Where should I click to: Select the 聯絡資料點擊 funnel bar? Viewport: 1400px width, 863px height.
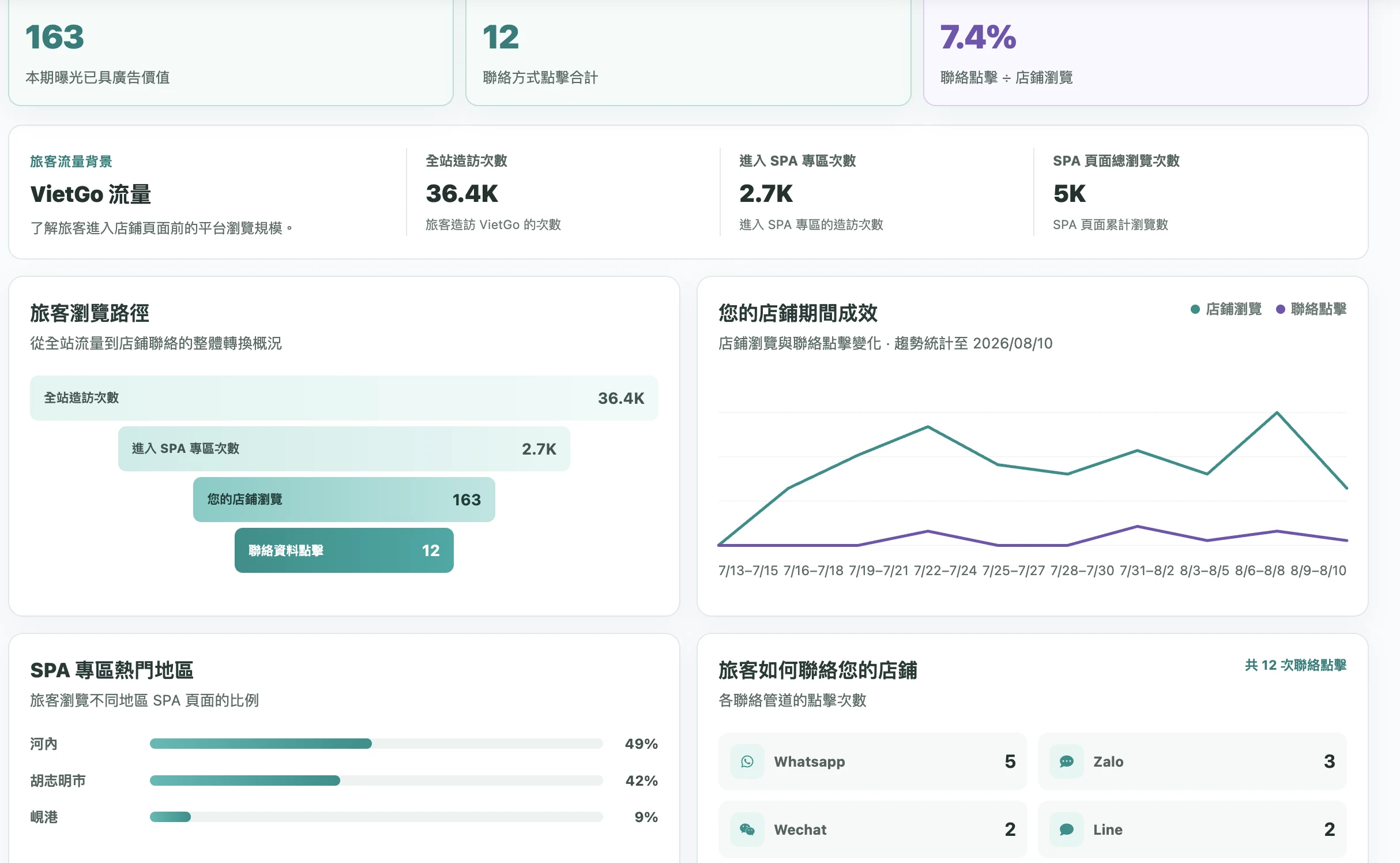pyautogui.click(x=344, y=550)
